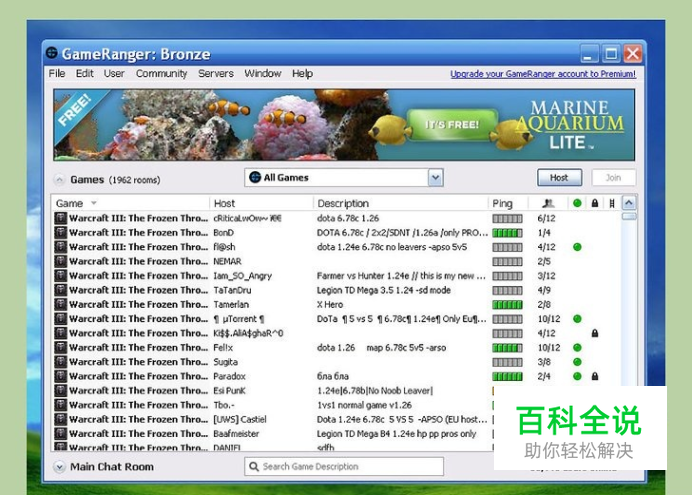
Task: Open the Community menu
Action: [162, 73]
